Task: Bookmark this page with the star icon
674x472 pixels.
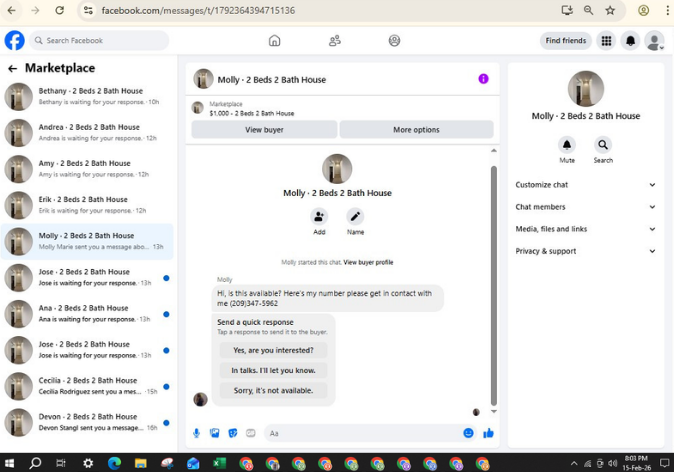Action: tap(610, 10)
